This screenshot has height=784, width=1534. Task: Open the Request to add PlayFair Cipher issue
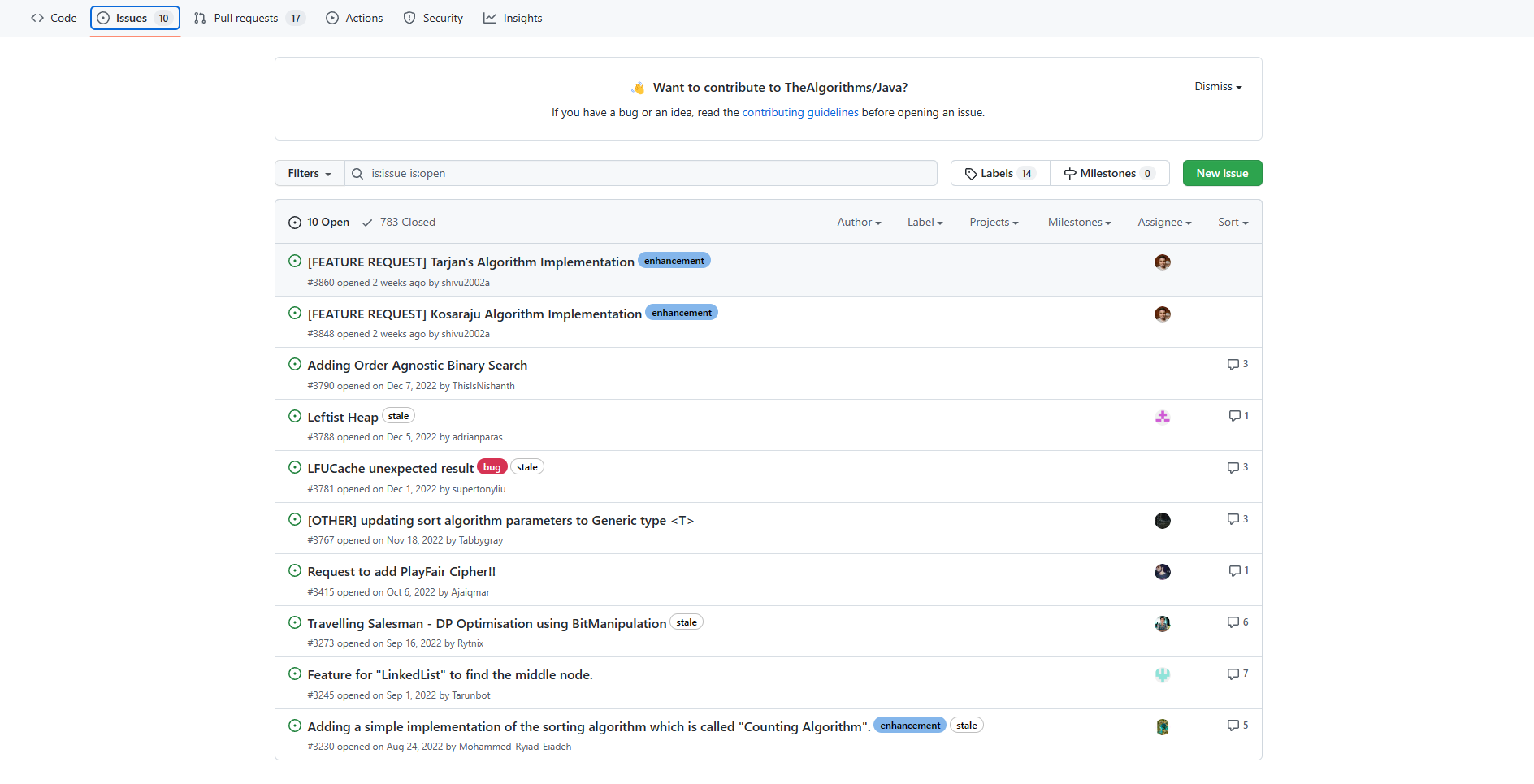[401, 572]
